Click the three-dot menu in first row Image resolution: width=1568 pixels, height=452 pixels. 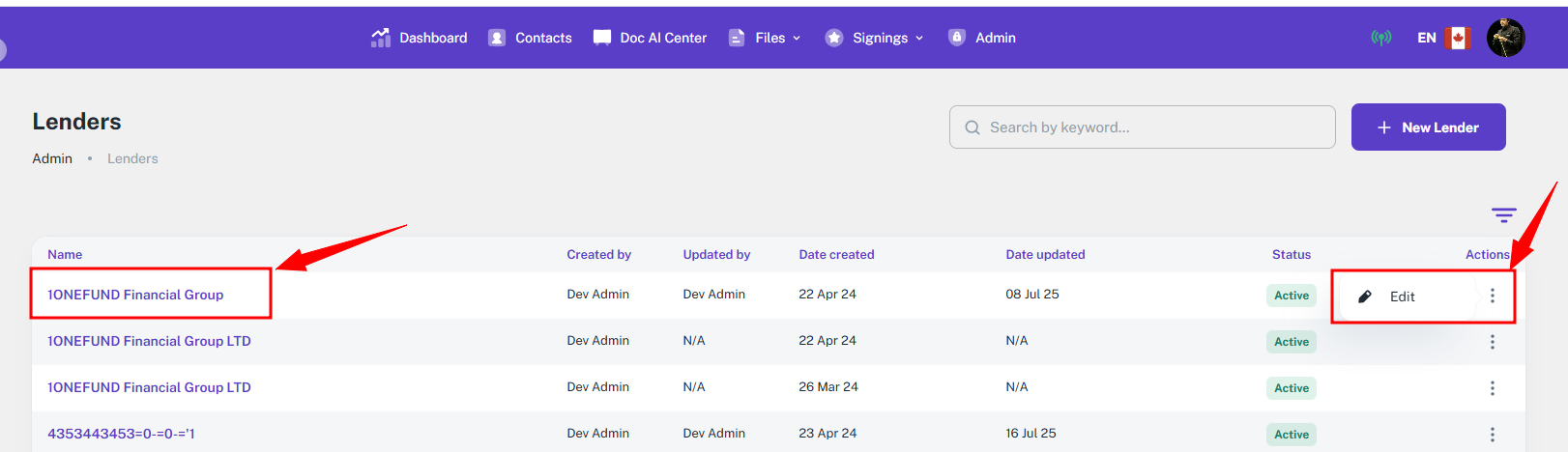[x=1493, y=296]
